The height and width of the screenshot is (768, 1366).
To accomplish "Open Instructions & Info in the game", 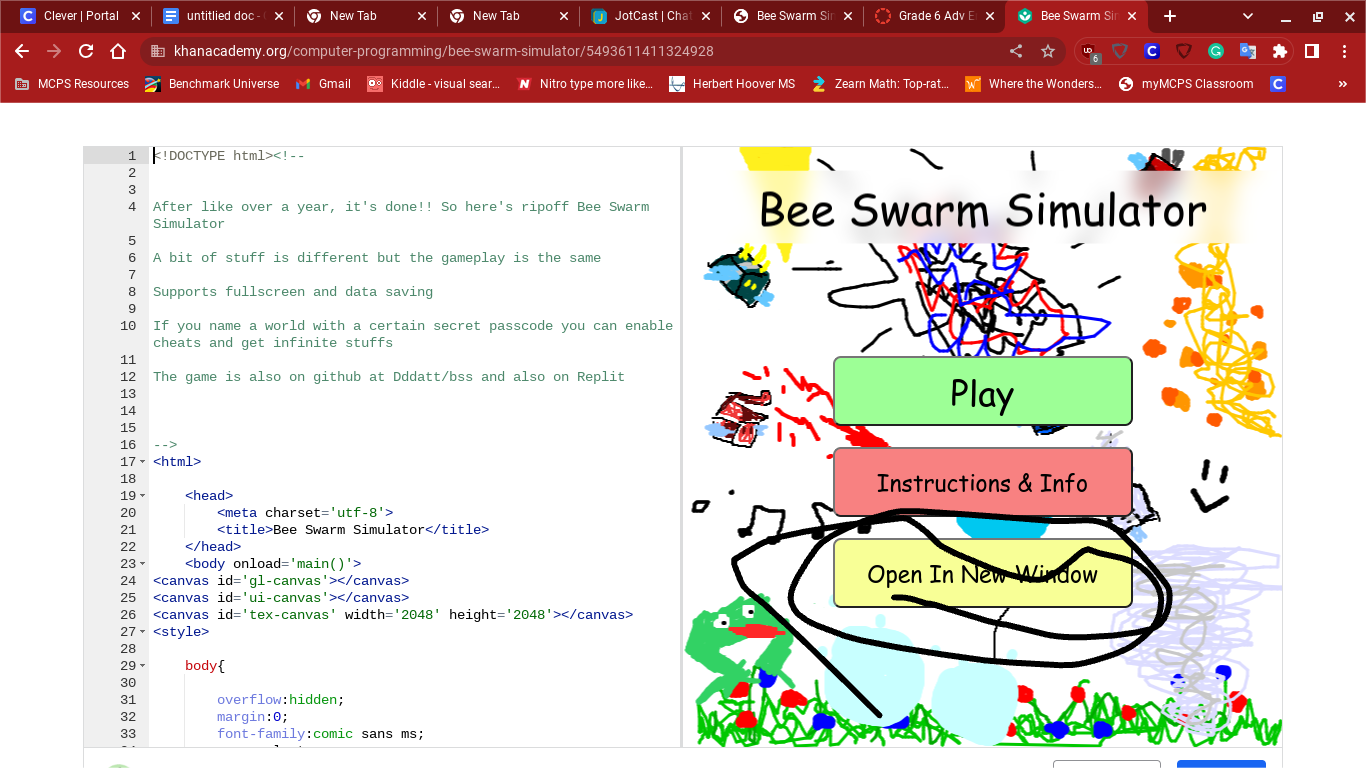I will [982, 483].
